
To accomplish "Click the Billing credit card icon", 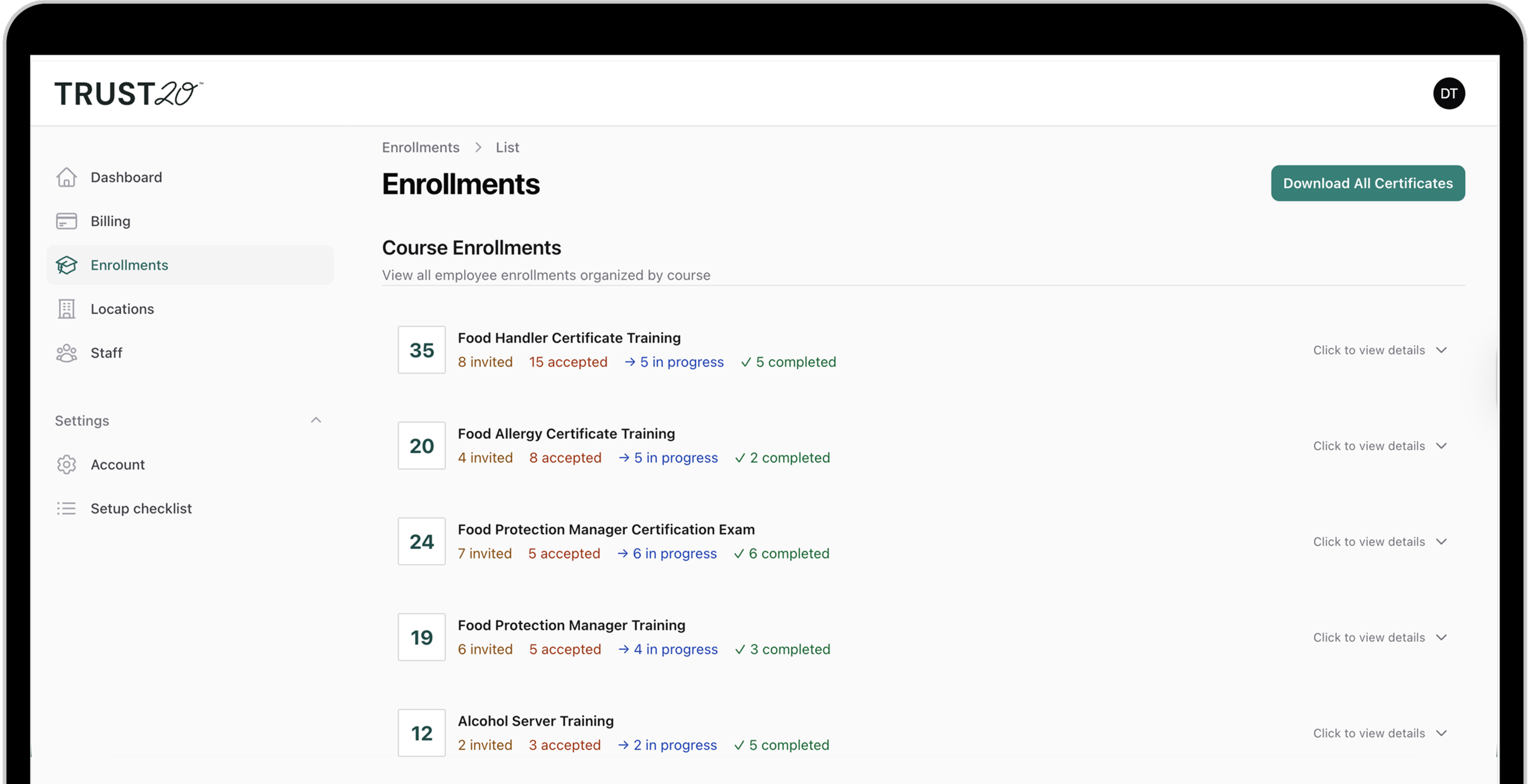I will (66, 221).
